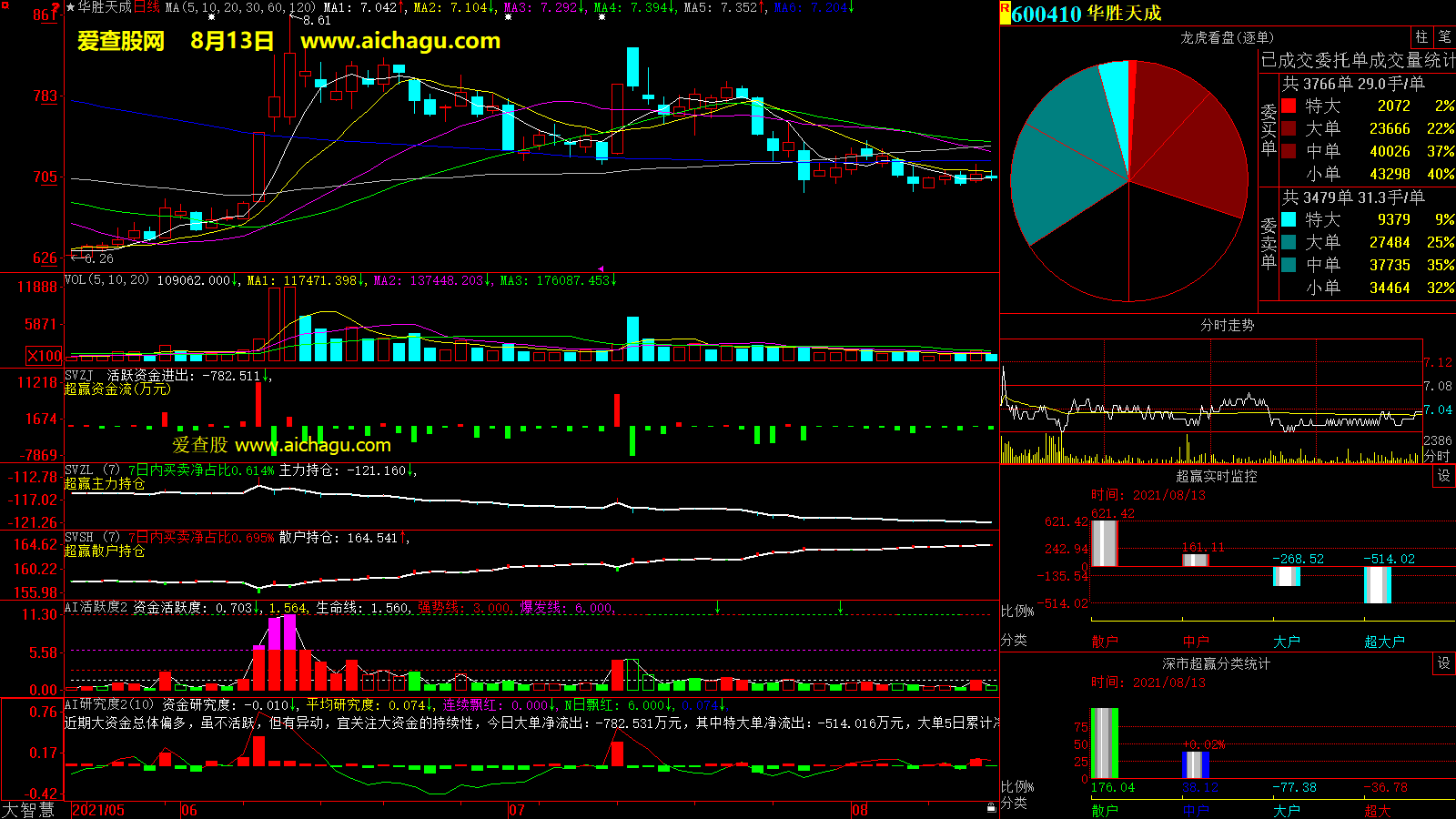Click the red 特大 buy order color swatch
Screen dimensions: 1456x819
(1289, 106)
